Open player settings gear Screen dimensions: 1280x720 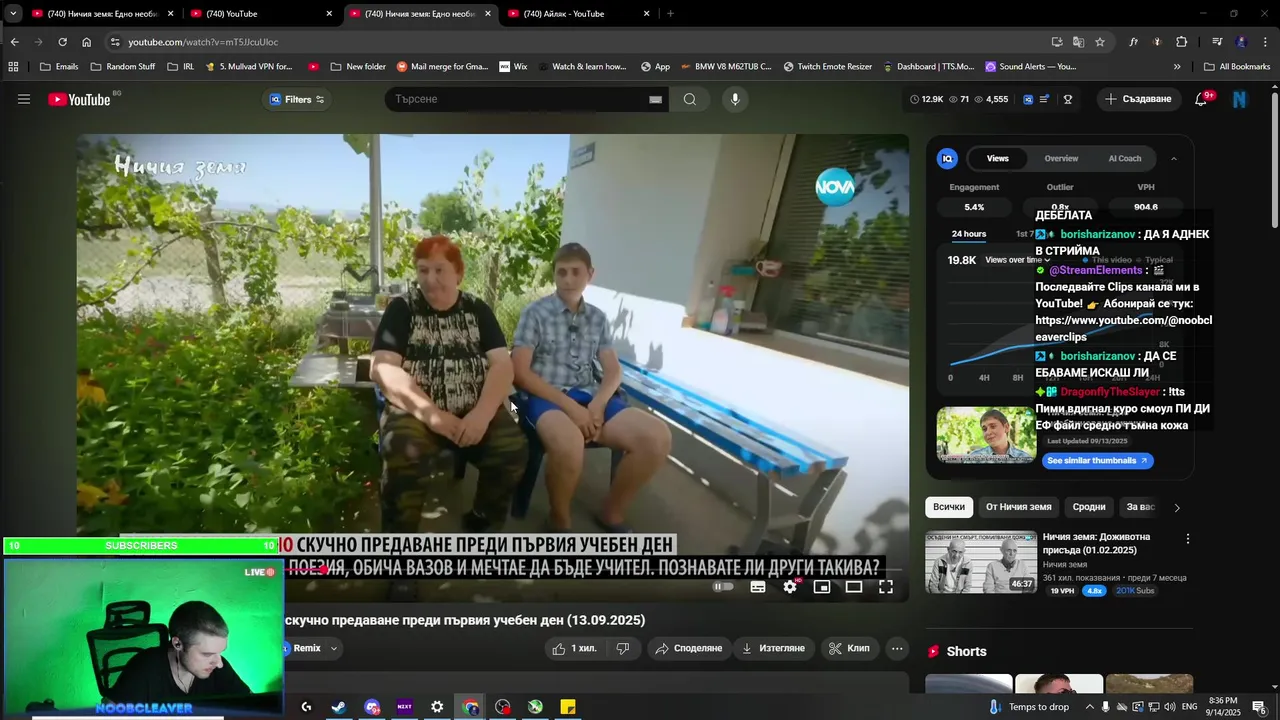pyautogui.click(x=790, y=587)
